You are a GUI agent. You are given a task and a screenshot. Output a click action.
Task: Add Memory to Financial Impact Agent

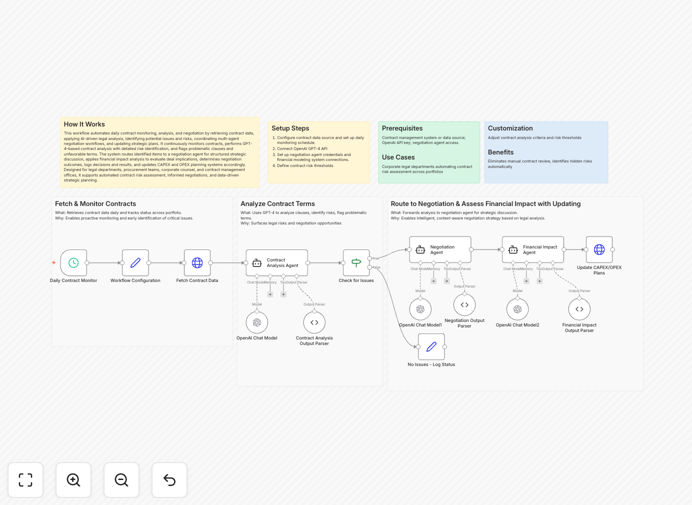coord(526,281)
